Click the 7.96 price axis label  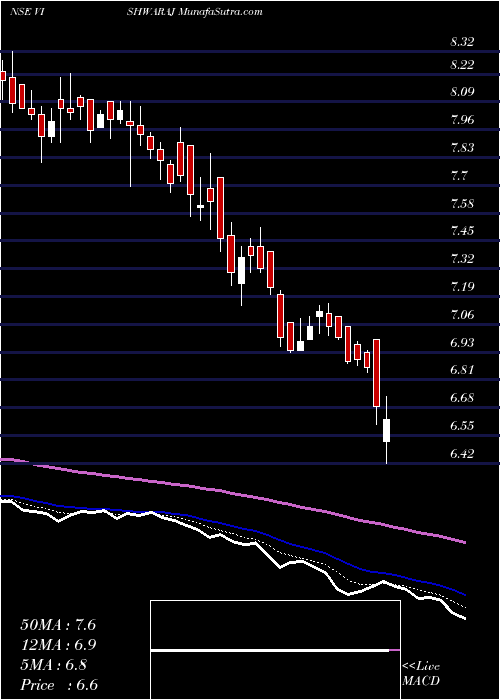tap(462, 120)
